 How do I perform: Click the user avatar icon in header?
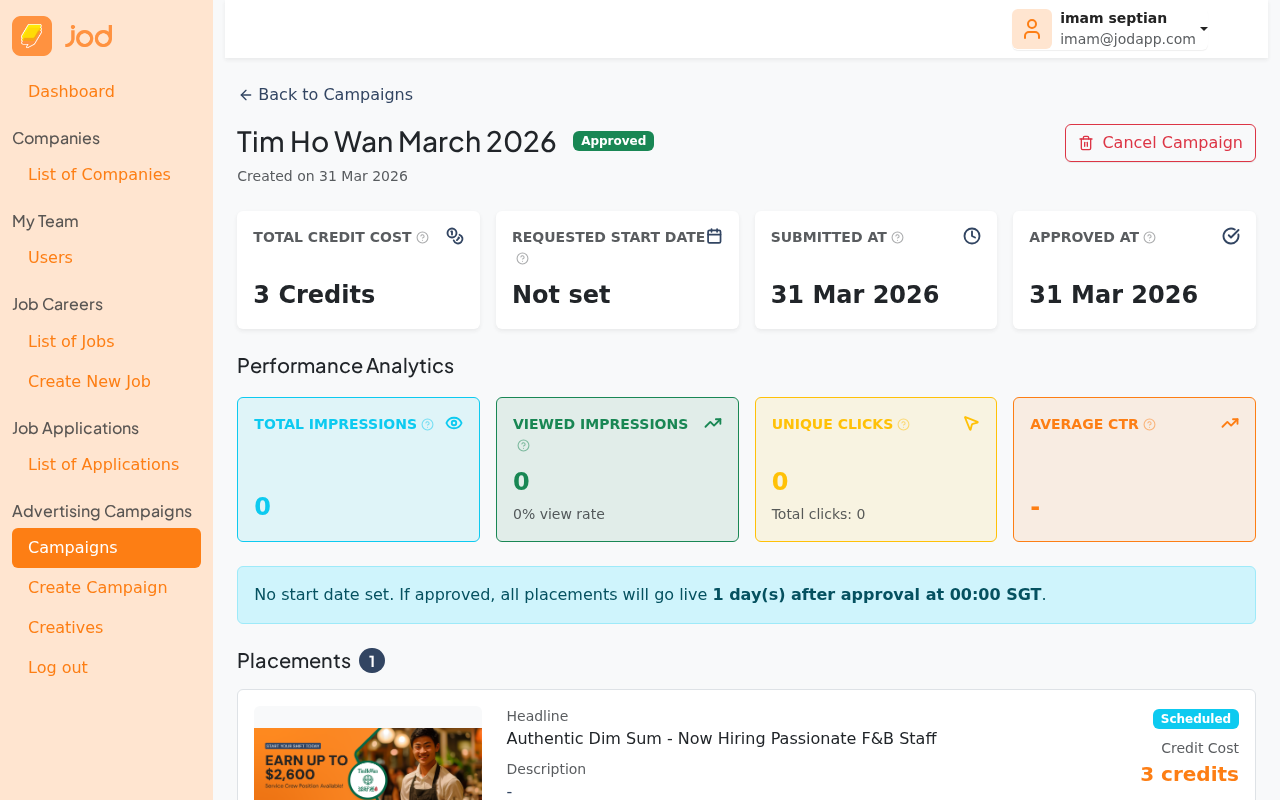1031,28
